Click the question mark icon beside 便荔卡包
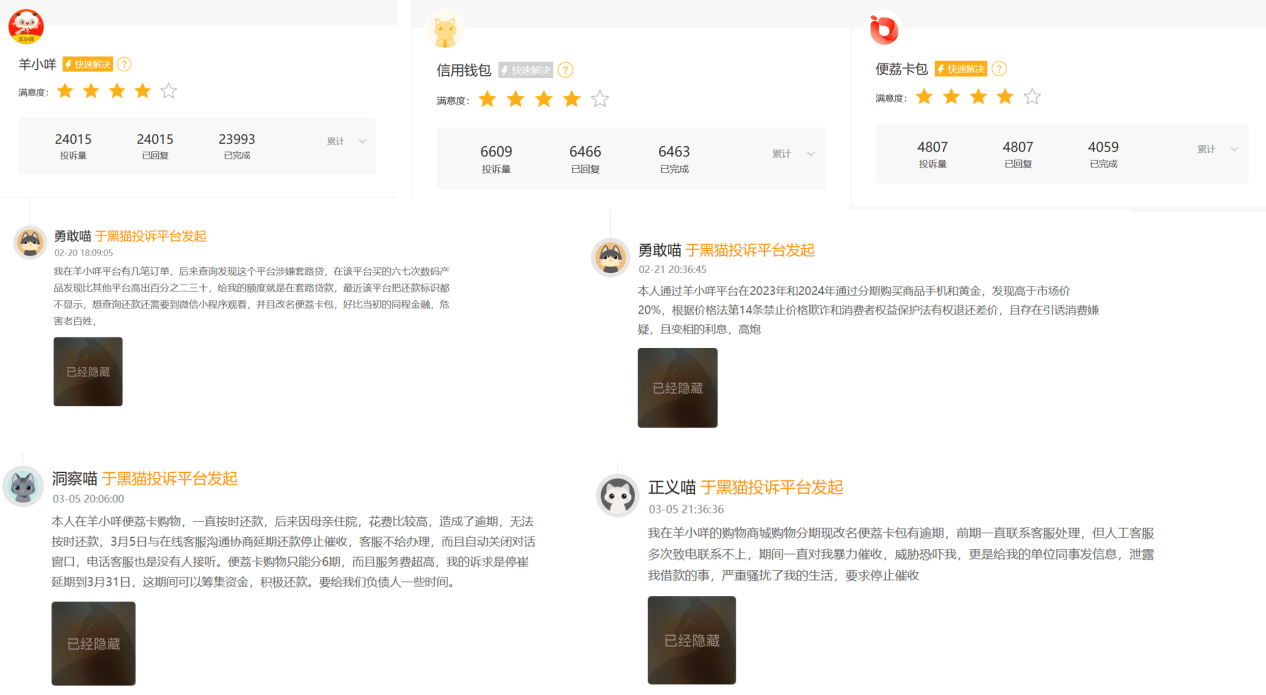Image resolution: width=1266 pixels, height=695 pixels. [999, 69]
